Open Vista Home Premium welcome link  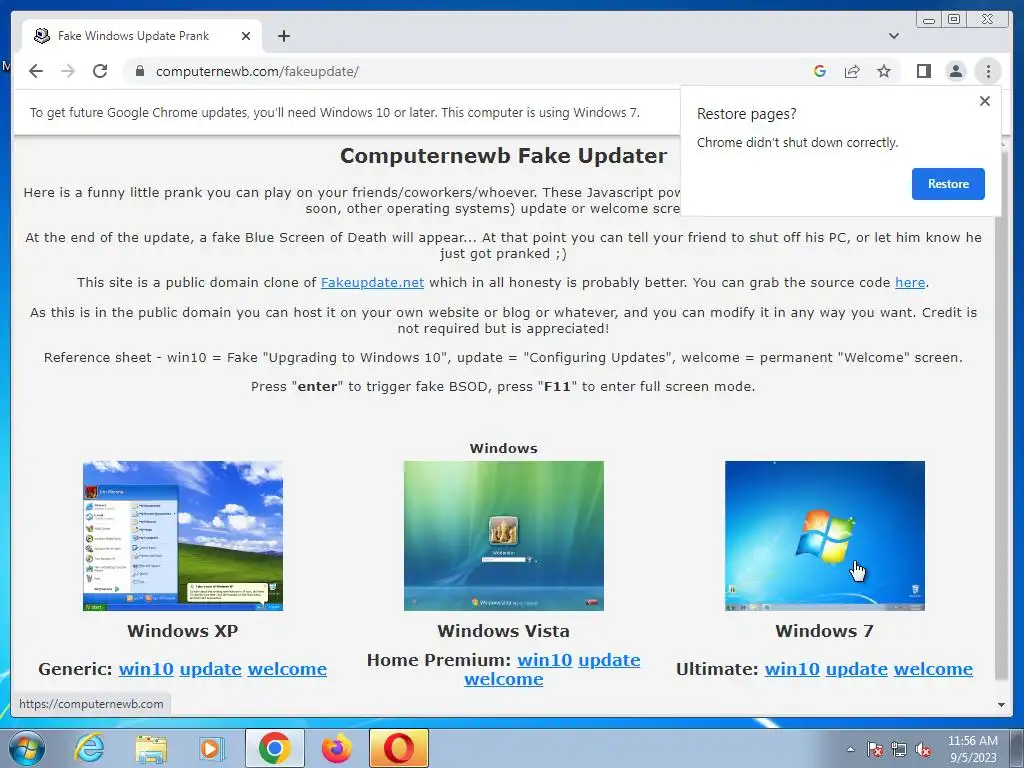coord(504,679)
